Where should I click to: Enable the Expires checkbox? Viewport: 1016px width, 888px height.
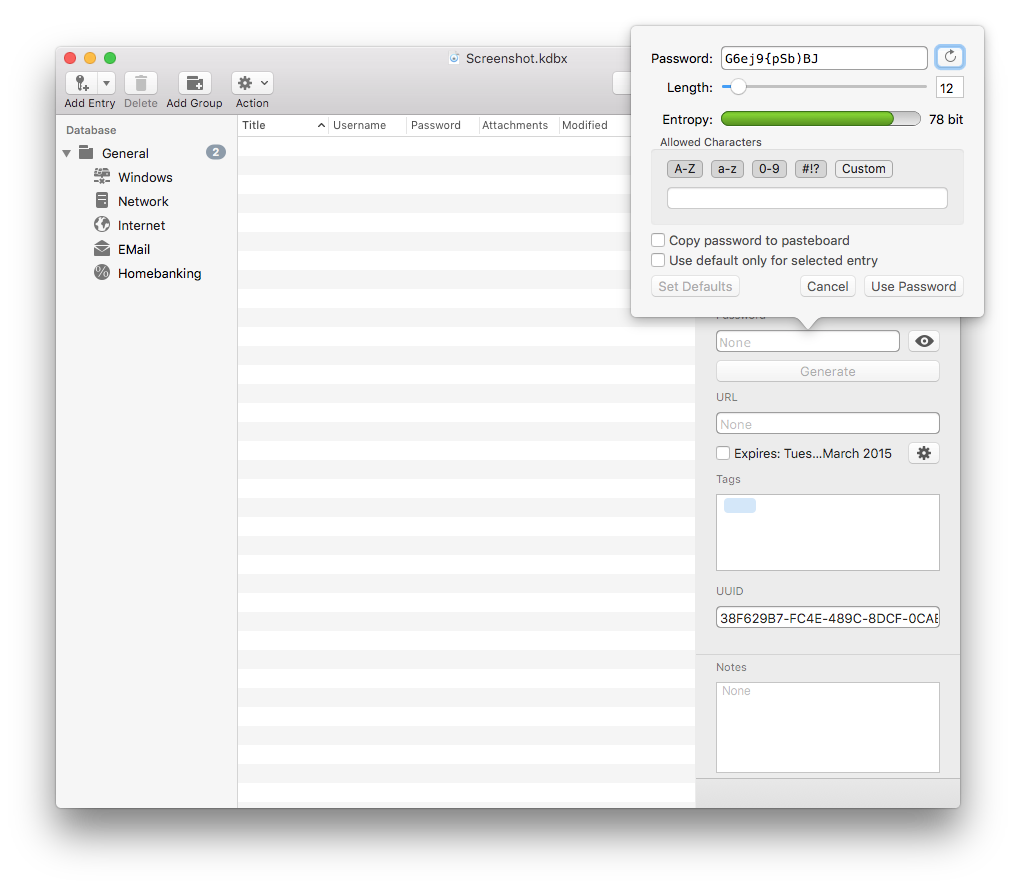pos(723,453)
